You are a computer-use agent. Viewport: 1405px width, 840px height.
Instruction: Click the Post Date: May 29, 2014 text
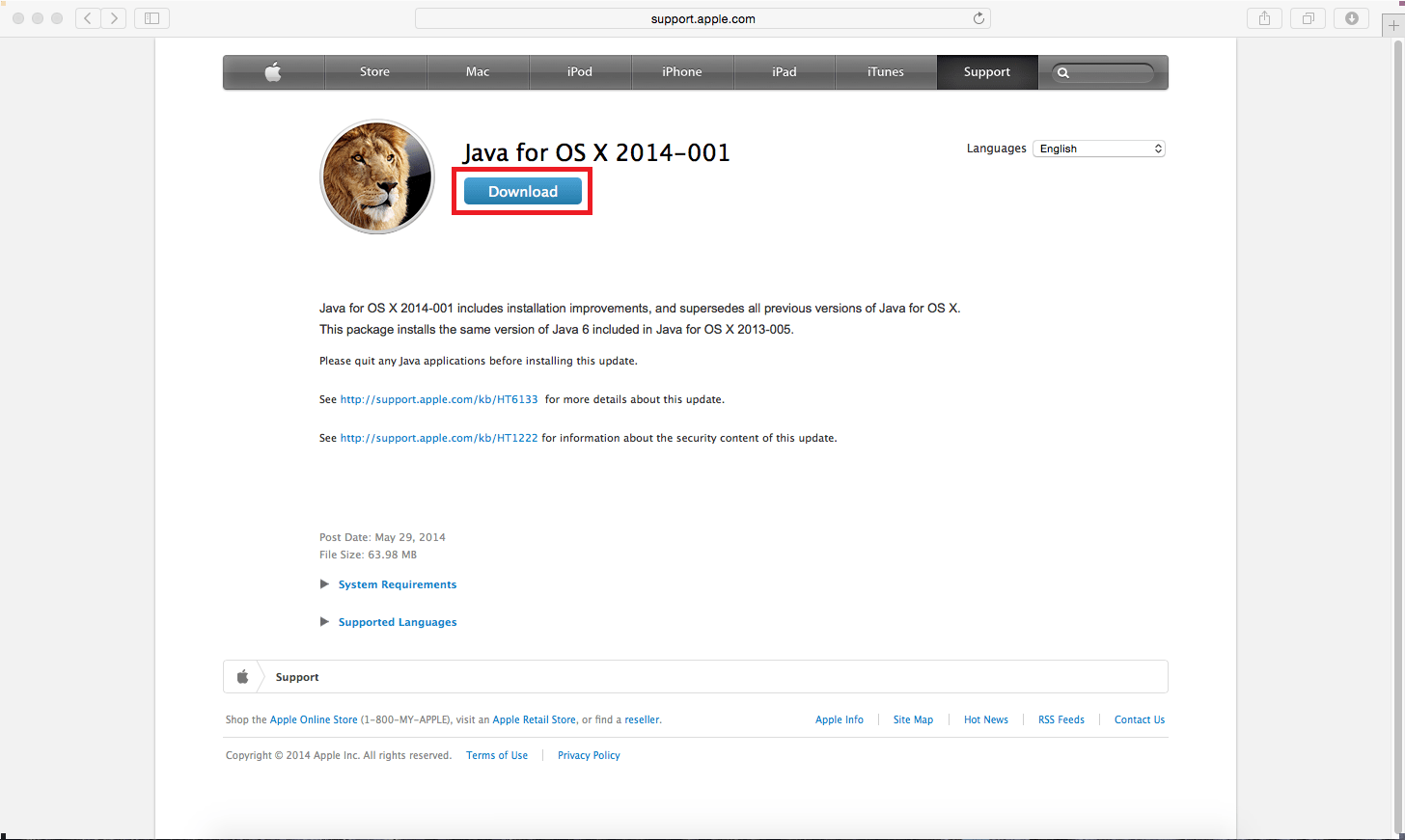point(382,537)
